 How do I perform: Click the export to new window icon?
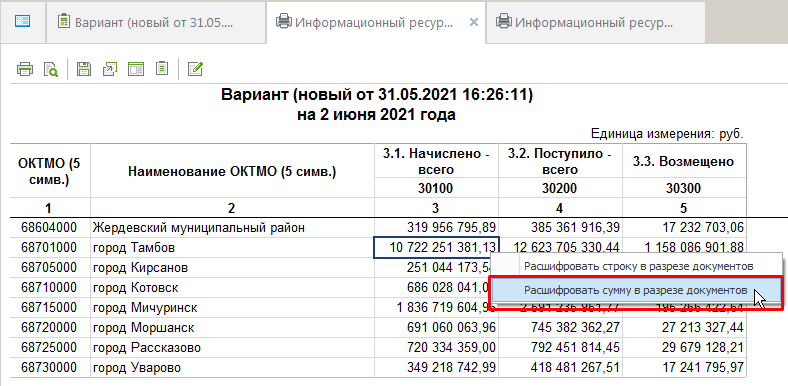[x=110, y=69]
